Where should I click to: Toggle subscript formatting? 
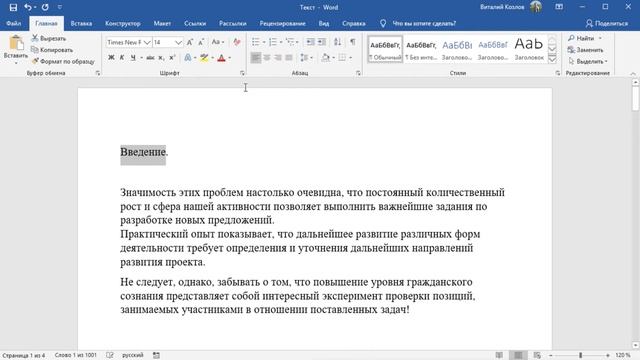pyautogui.click(x=161, y=58)
